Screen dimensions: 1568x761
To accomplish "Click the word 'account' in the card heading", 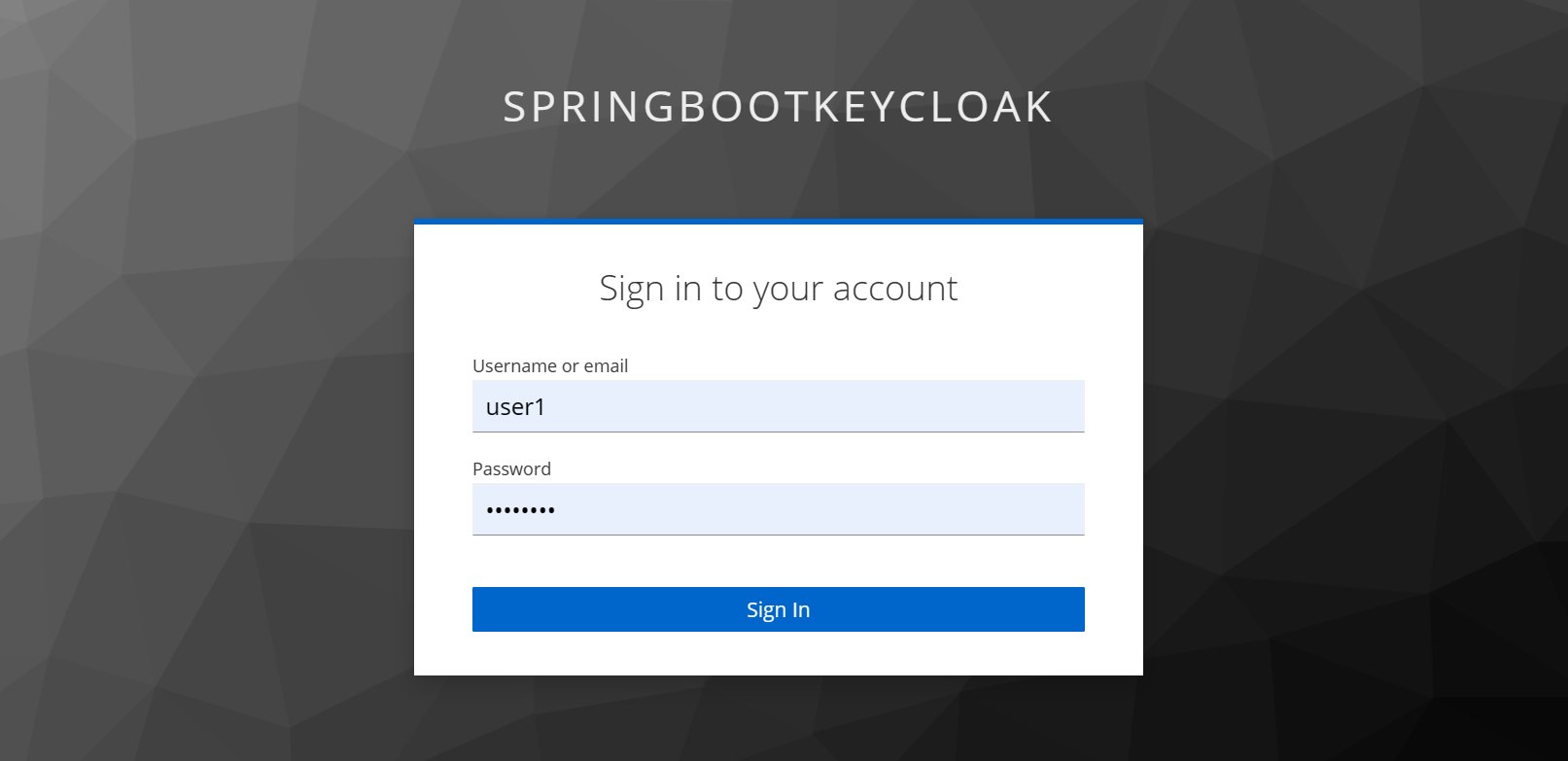I will click(895, 289).
